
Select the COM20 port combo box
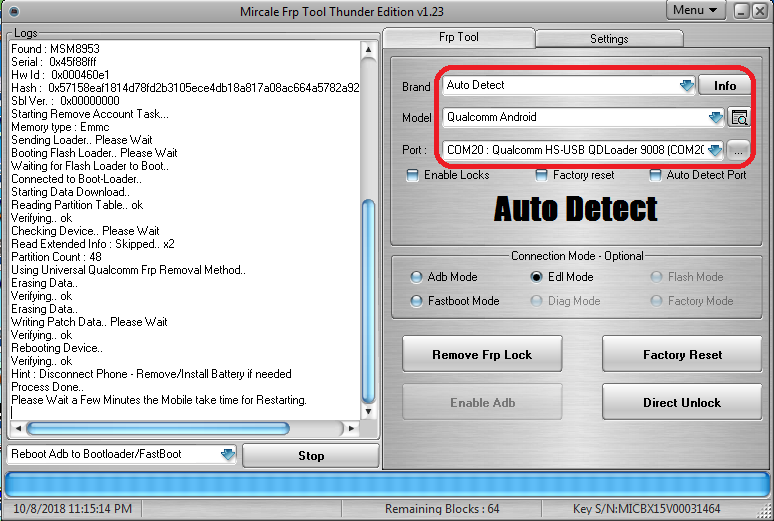click(582, 150)
